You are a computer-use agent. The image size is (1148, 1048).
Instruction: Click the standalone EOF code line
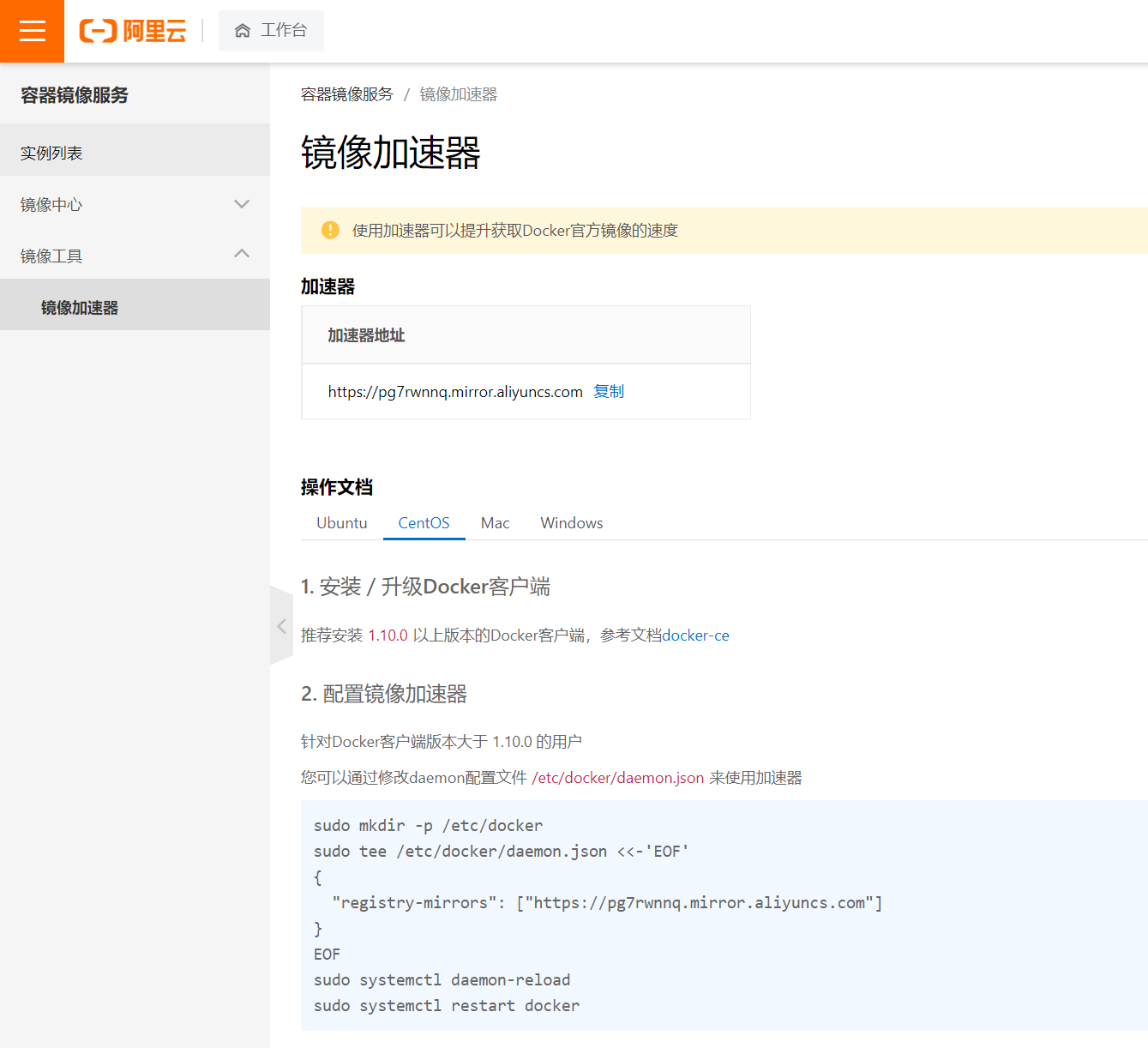click(x=327, y=955)
